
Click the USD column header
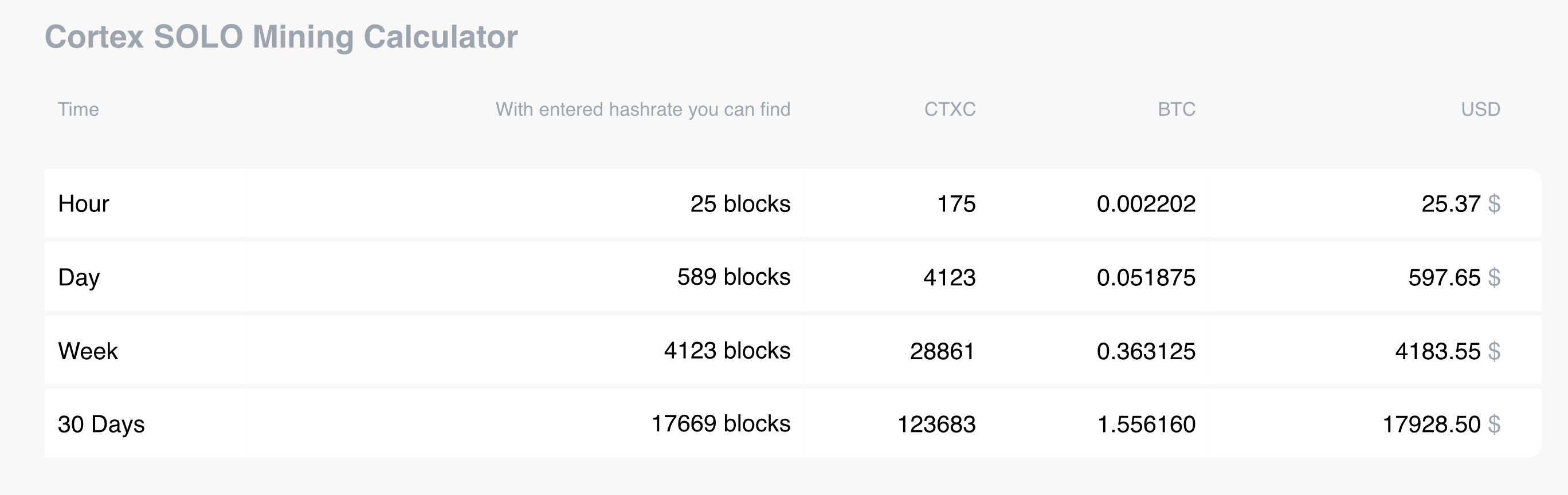coord(1480,109)
